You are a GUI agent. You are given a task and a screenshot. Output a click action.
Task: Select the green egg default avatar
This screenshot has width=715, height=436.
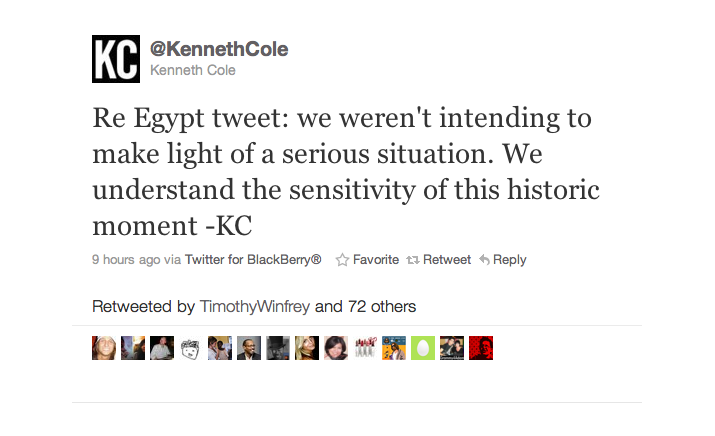(x=423, y=348)
